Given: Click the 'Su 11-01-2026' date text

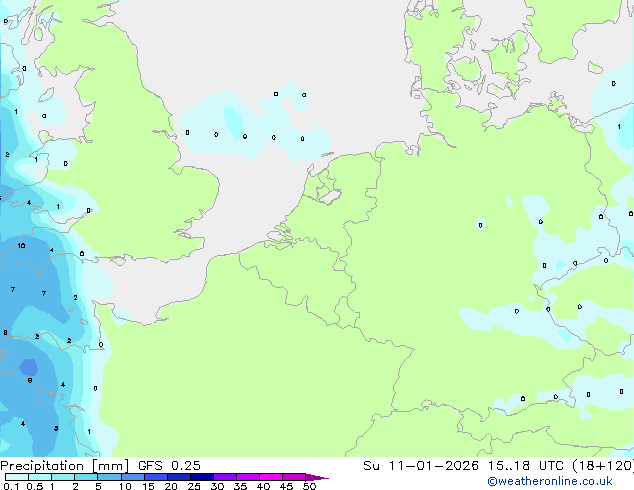Looking at the screenshot, I should pos(421,466).
